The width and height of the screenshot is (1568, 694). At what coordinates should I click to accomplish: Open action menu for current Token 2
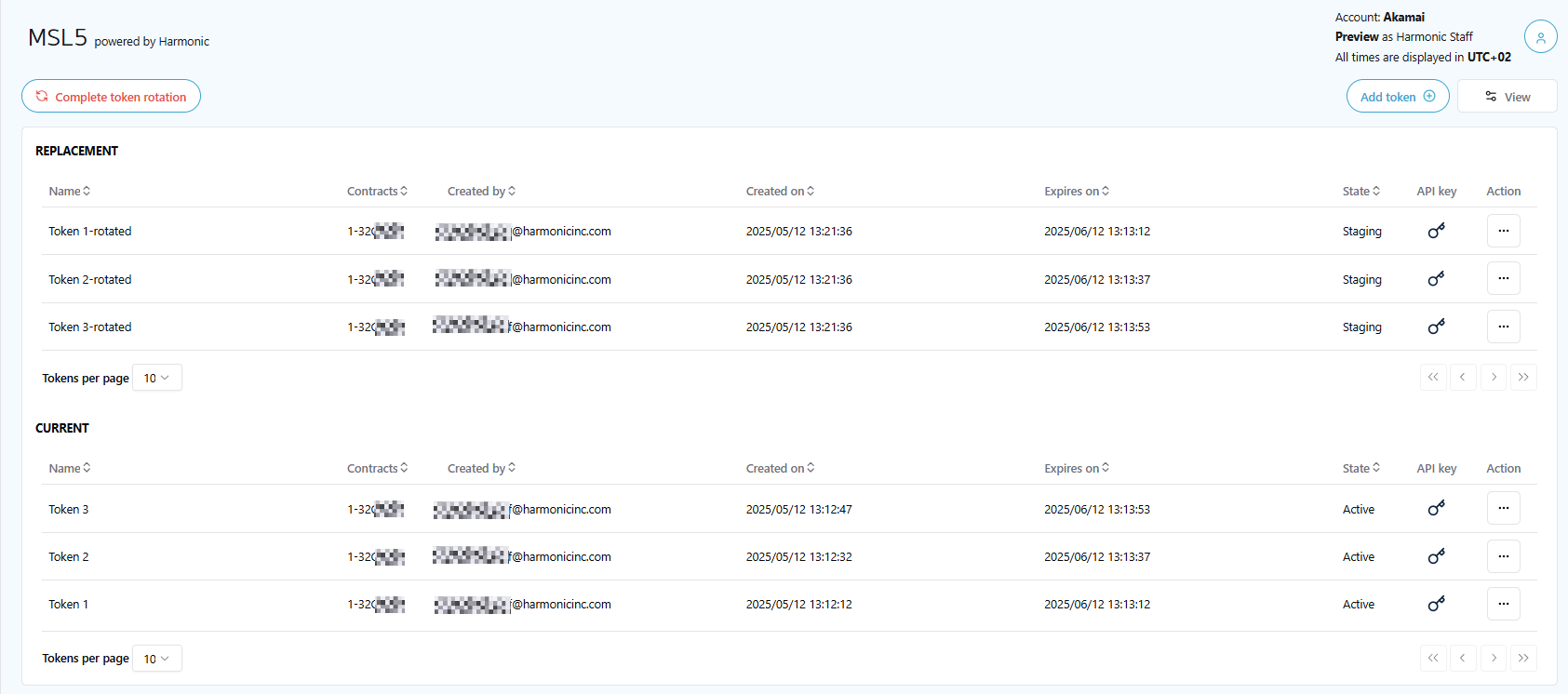(1503, 556)
